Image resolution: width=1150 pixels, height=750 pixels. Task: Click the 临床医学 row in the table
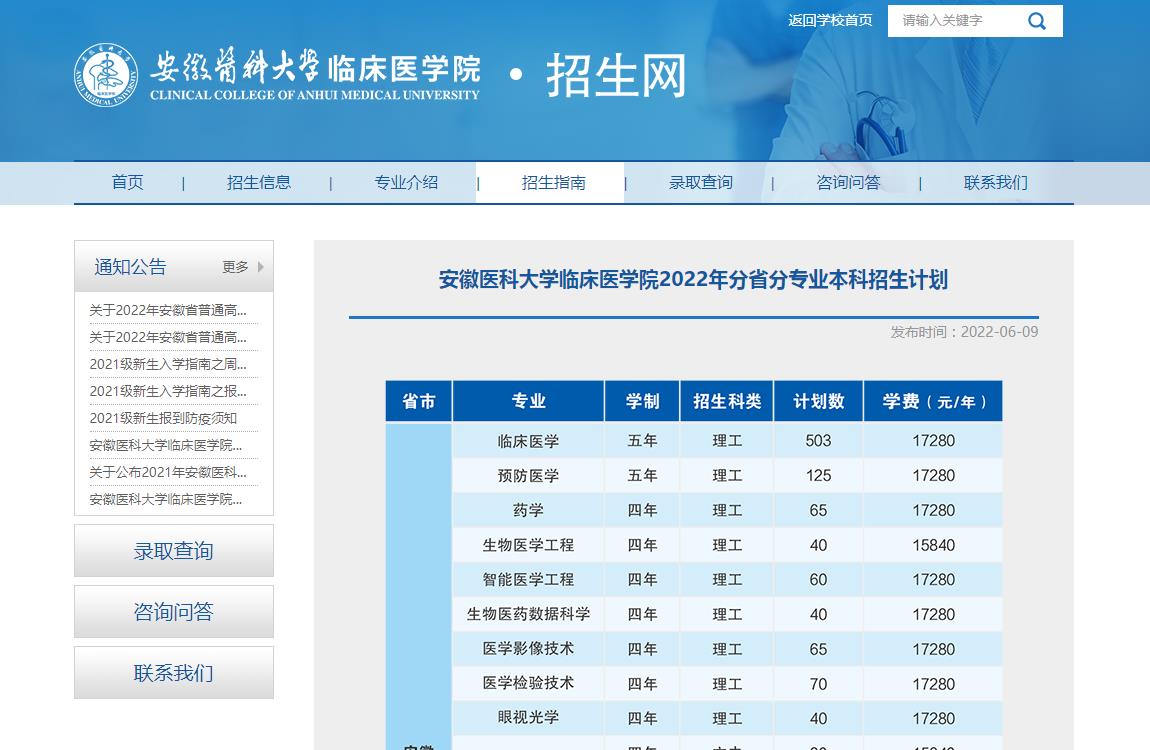pos(528,440)
